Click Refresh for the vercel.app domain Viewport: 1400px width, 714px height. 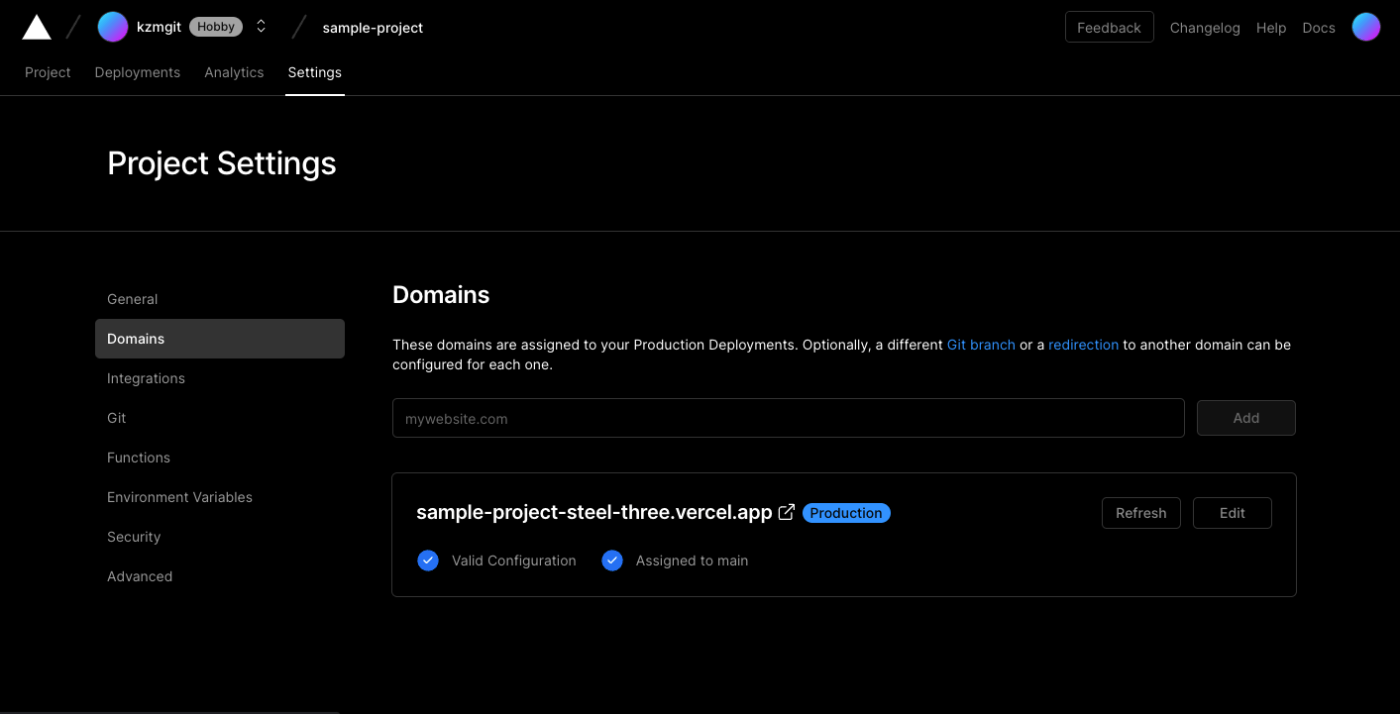pos(1141,513)
